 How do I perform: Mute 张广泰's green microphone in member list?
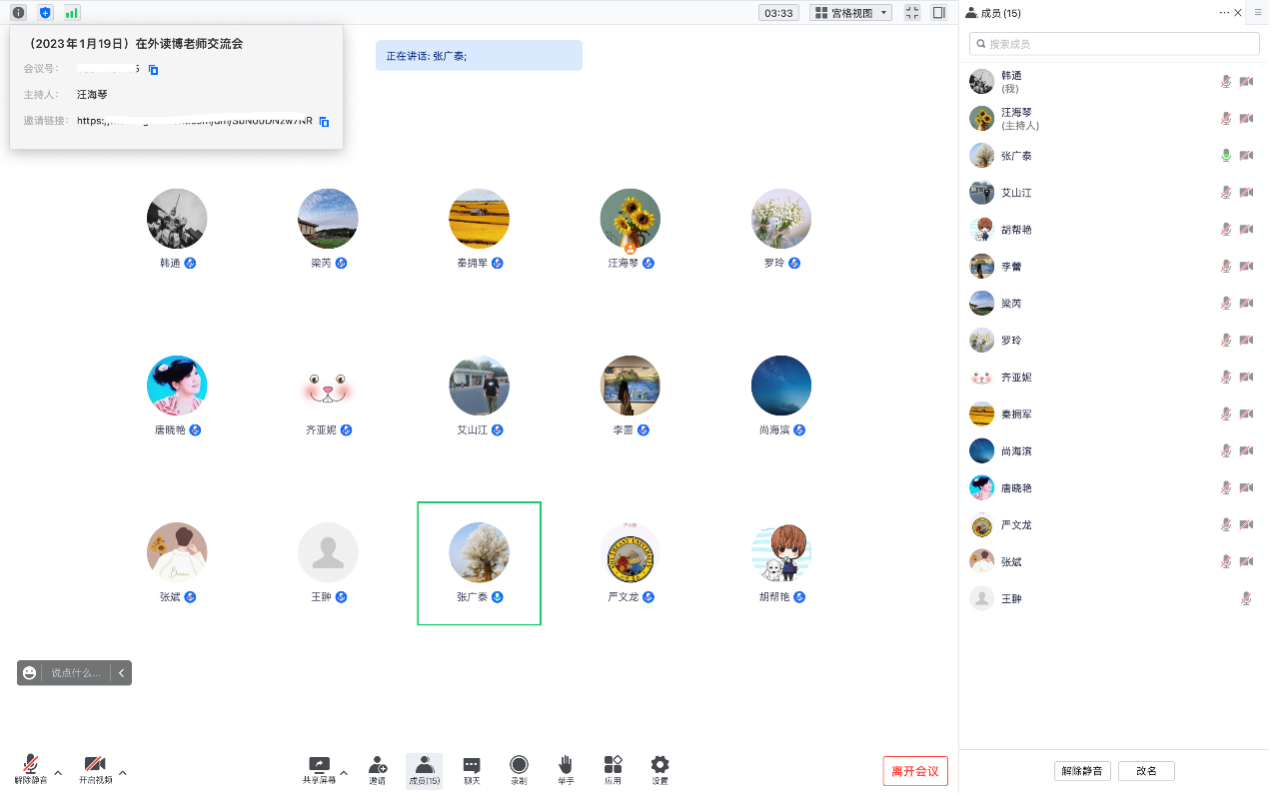point(1226,156)
